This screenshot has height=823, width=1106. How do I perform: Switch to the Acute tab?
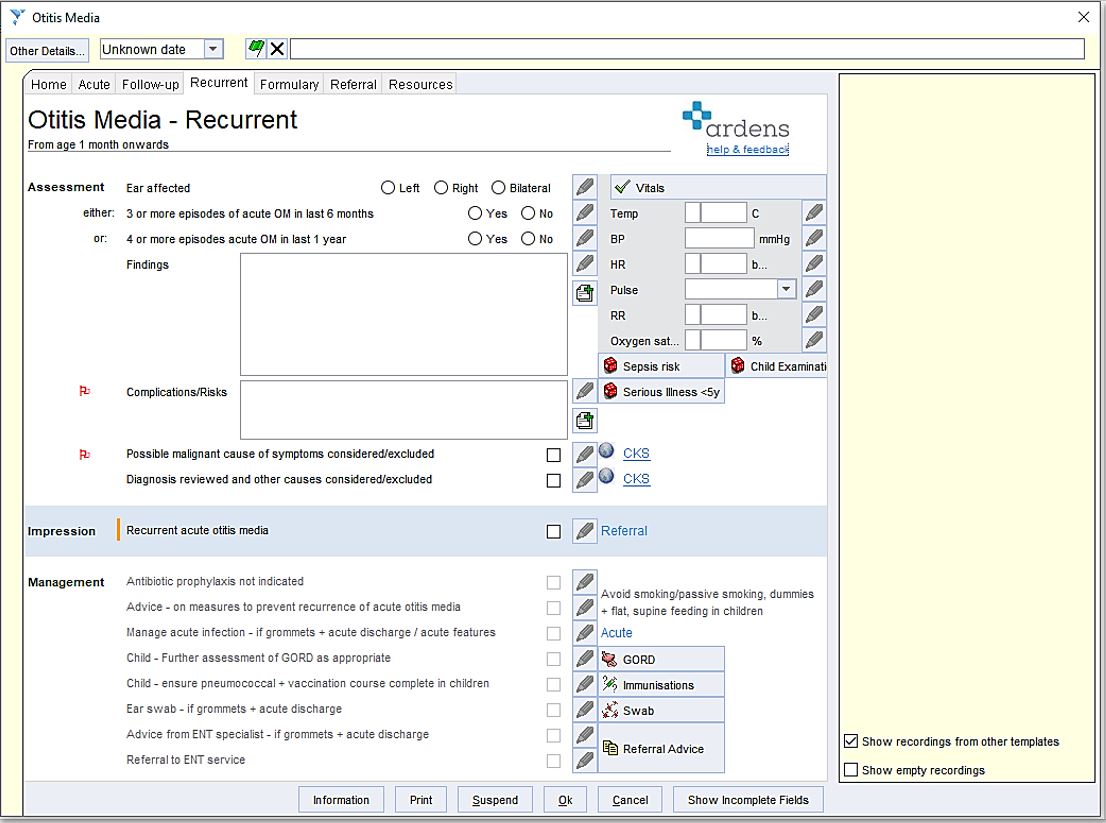point(94,84)
